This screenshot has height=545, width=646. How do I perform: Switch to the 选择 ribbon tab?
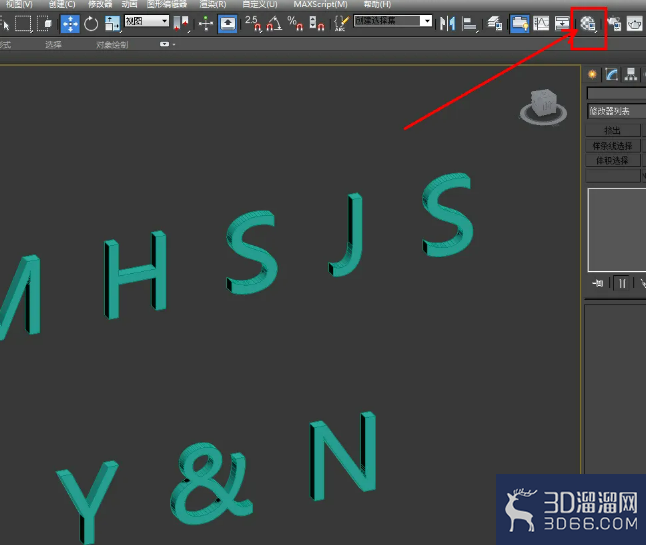click(x=53, y=44)
